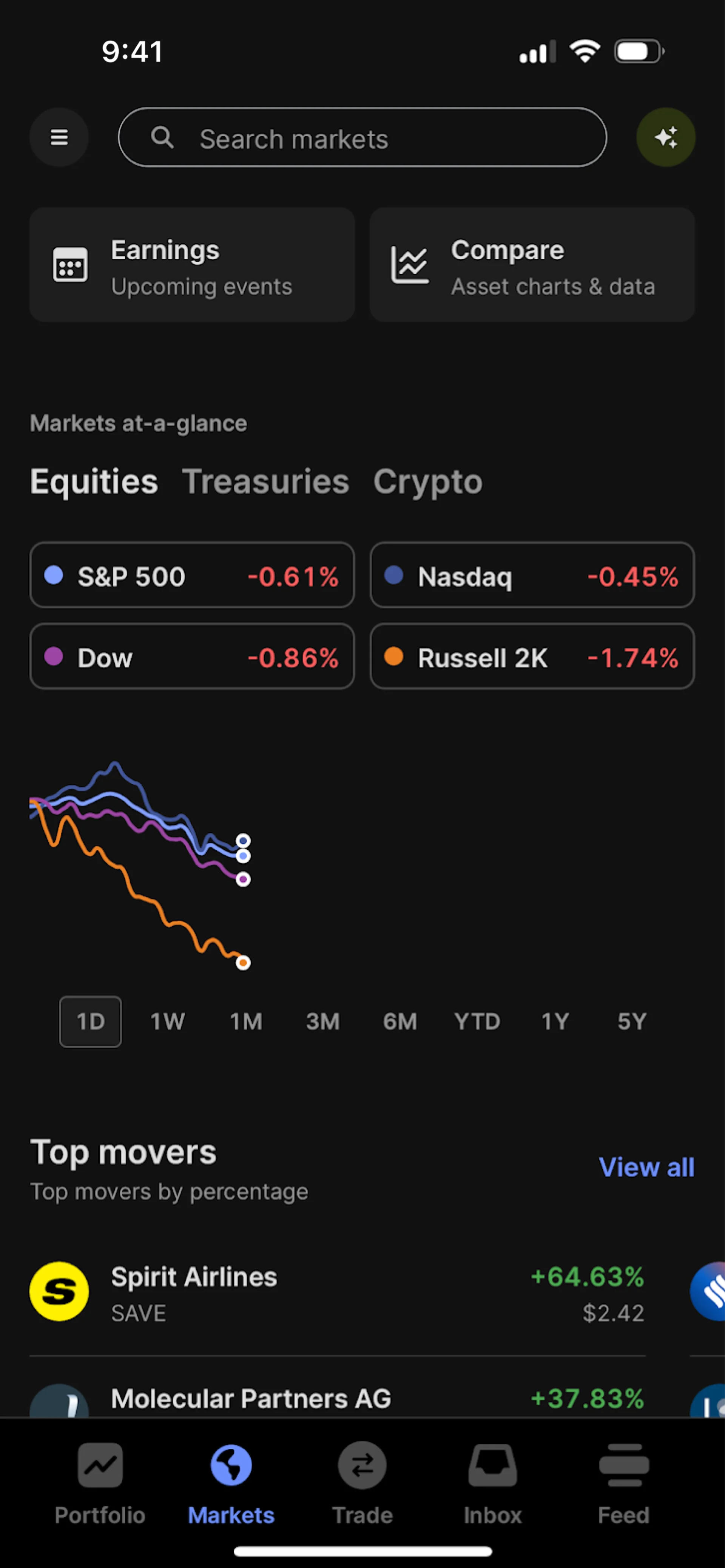Go to the Portfolio tab icon
725x1568 pixels.
click(100, 1466)
